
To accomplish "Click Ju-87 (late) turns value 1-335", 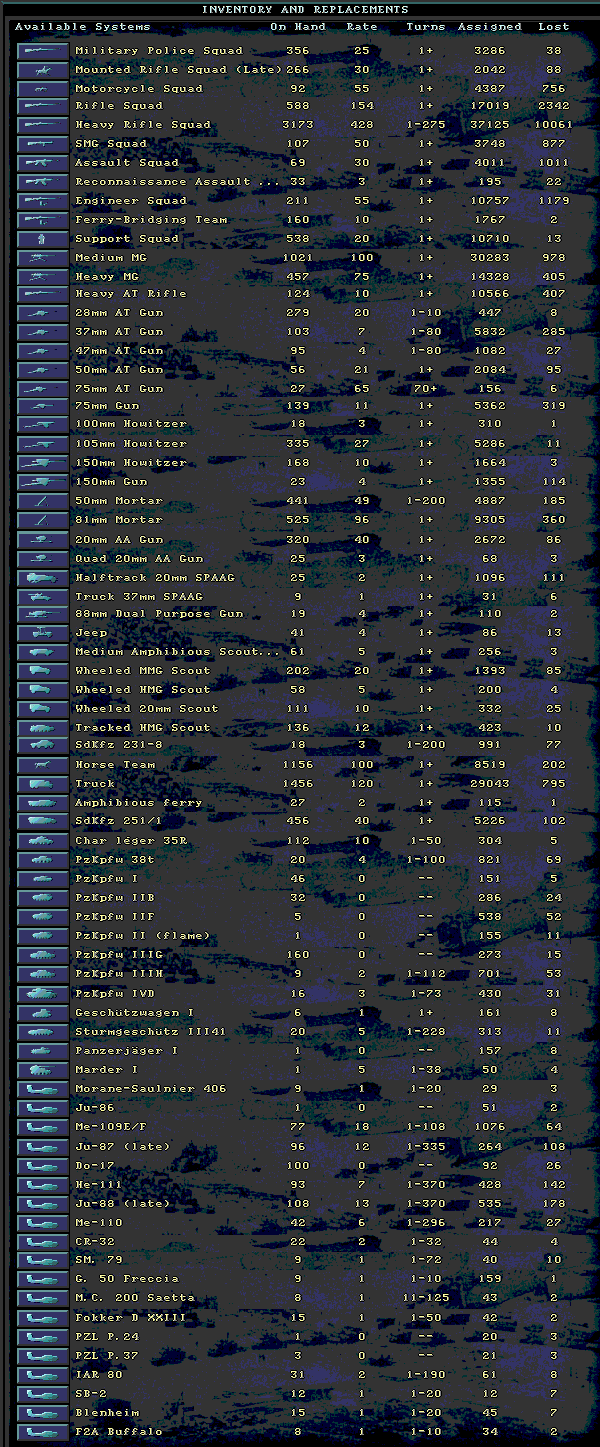I will tap(426, 1146).
